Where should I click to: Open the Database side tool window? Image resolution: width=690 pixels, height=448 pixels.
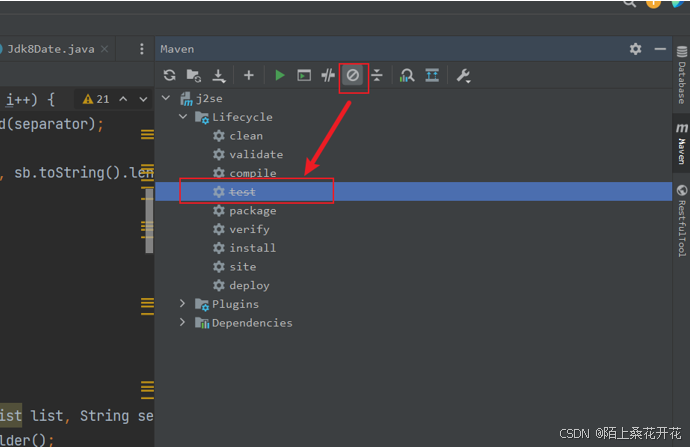[682, 74]
